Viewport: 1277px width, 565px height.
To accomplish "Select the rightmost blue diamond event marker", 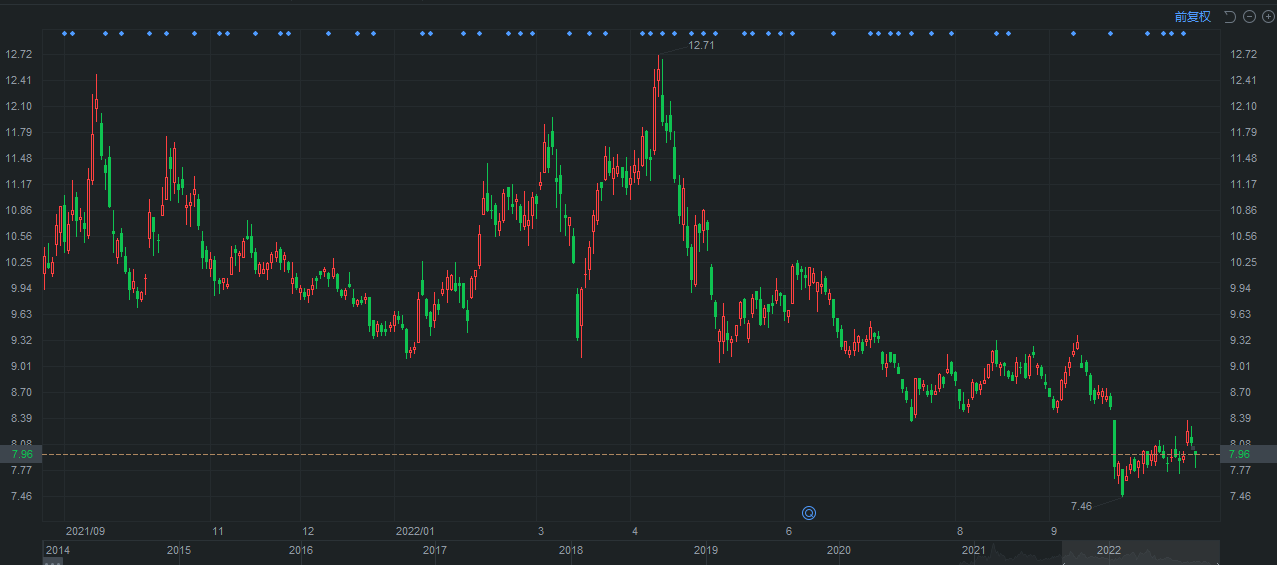I will point(1183,34).
